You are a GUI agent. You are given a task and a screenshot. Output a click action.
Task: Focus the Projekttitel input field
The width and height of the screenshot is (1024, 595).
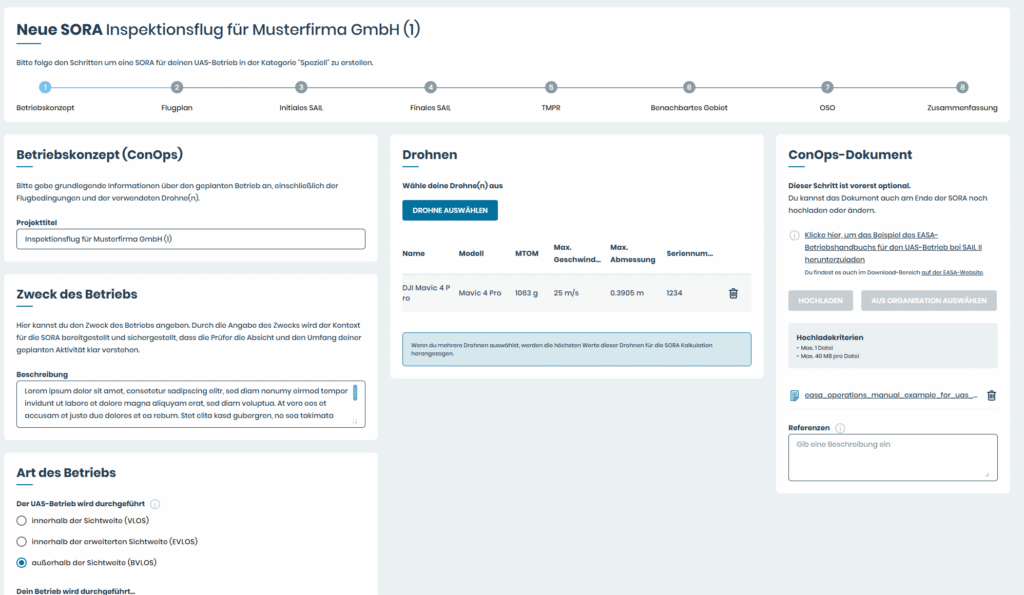(x=191, y=239)
